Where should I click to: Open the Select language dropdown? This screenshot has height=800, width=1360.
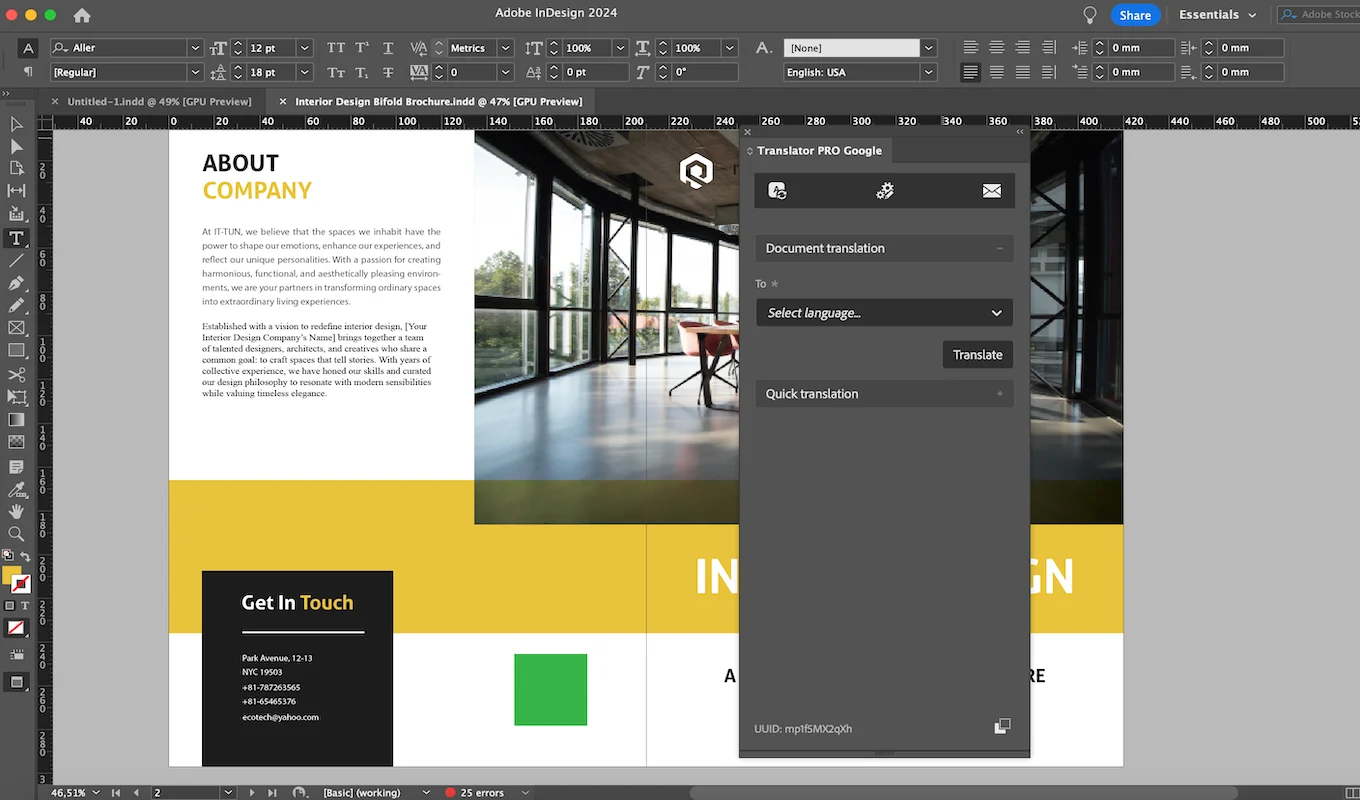tap(884, 313)
